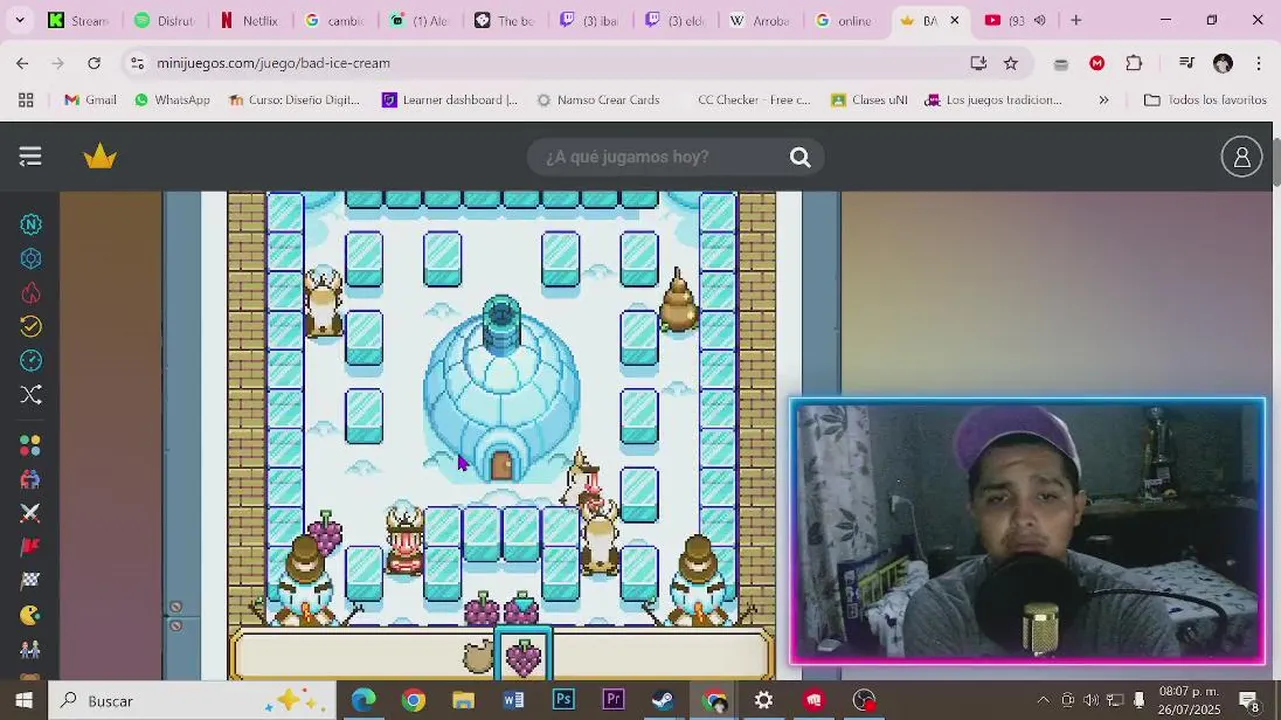Open the four colored dots category icon

[31, 445]
